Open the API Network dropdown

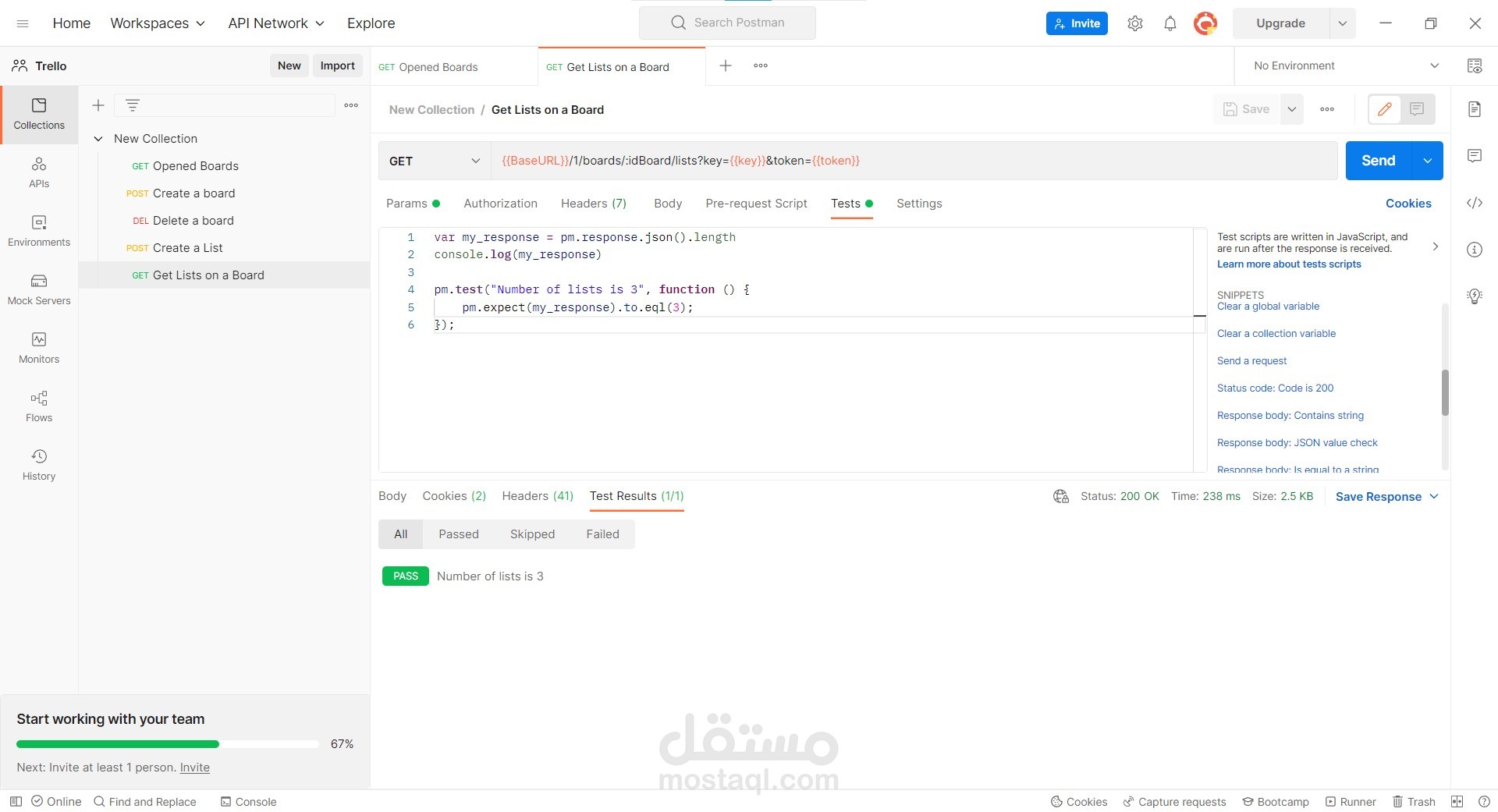coord(276,23)
